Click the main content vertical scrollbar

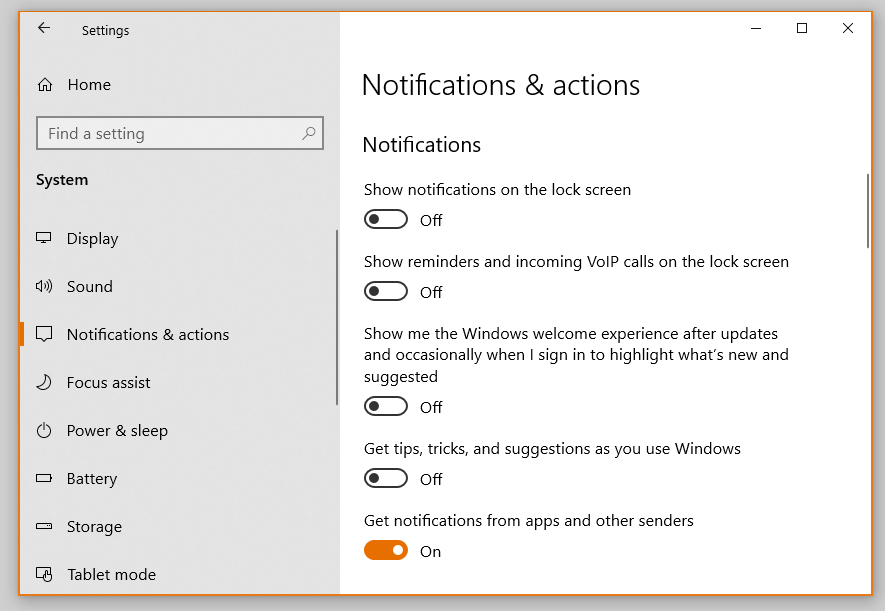[x=868, y=211]
